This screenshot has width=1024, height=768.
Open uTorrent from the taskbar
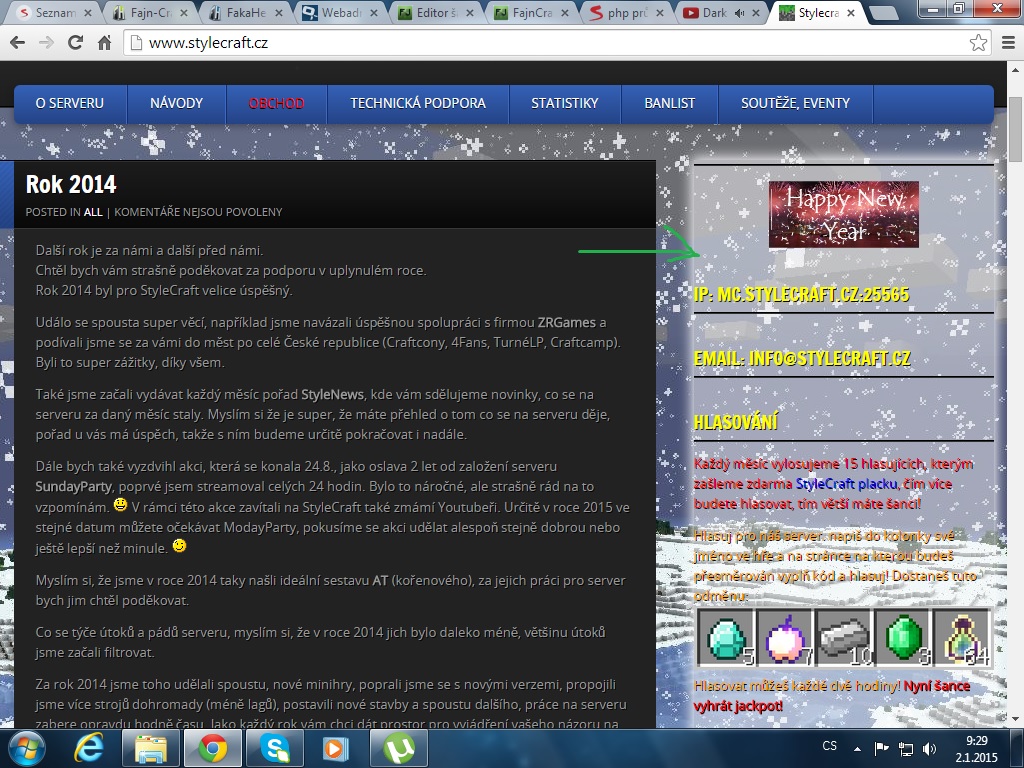click(x=398, y=748)
